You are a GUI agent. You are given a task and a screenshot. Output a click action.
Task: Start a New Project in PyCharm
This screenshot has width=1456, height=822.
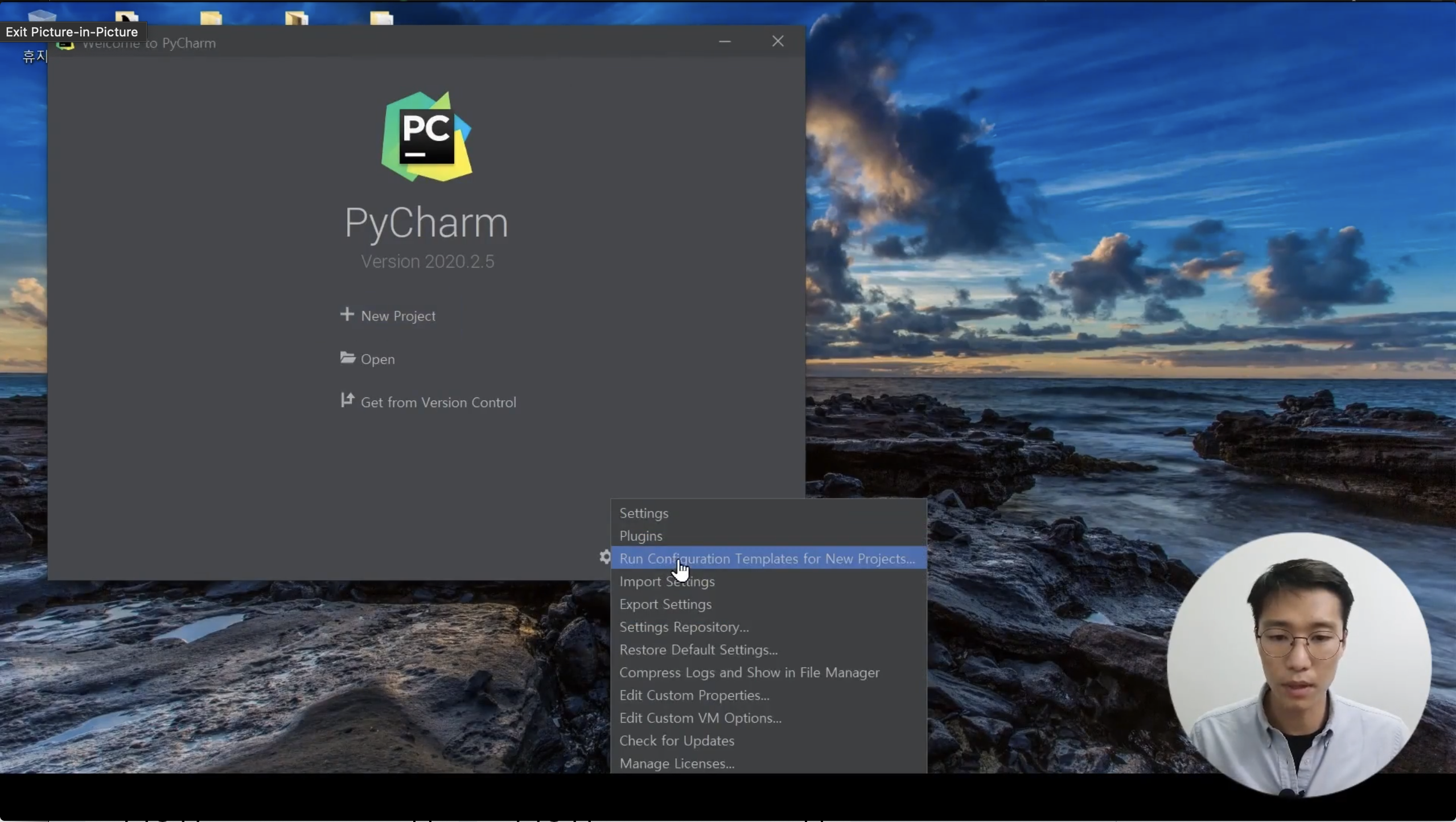(x=388, y=316)
